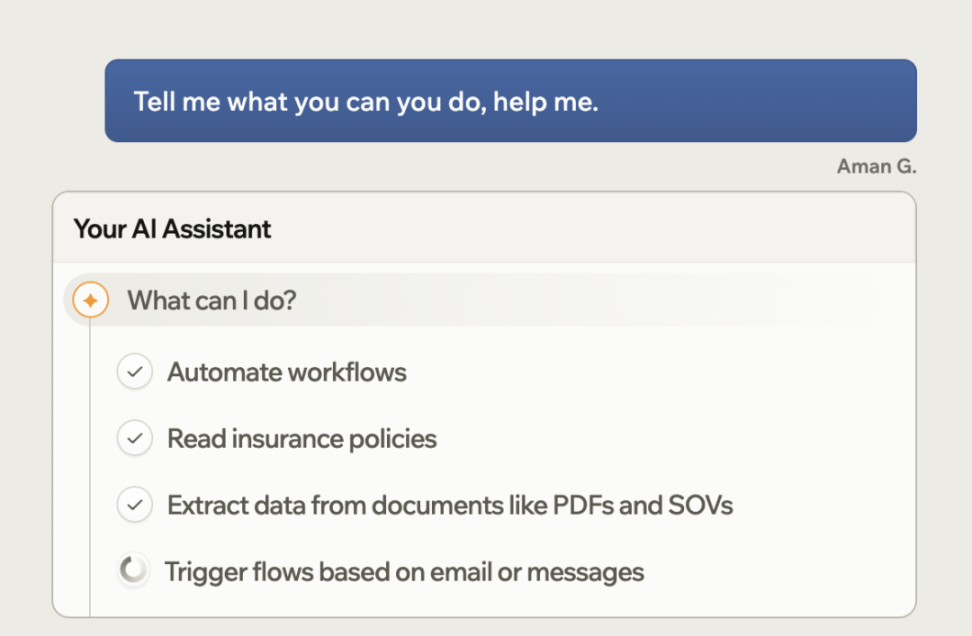Click the word SOVs in extract item
The height and width of the screenshot is (636, 972).
pos(700,505)
